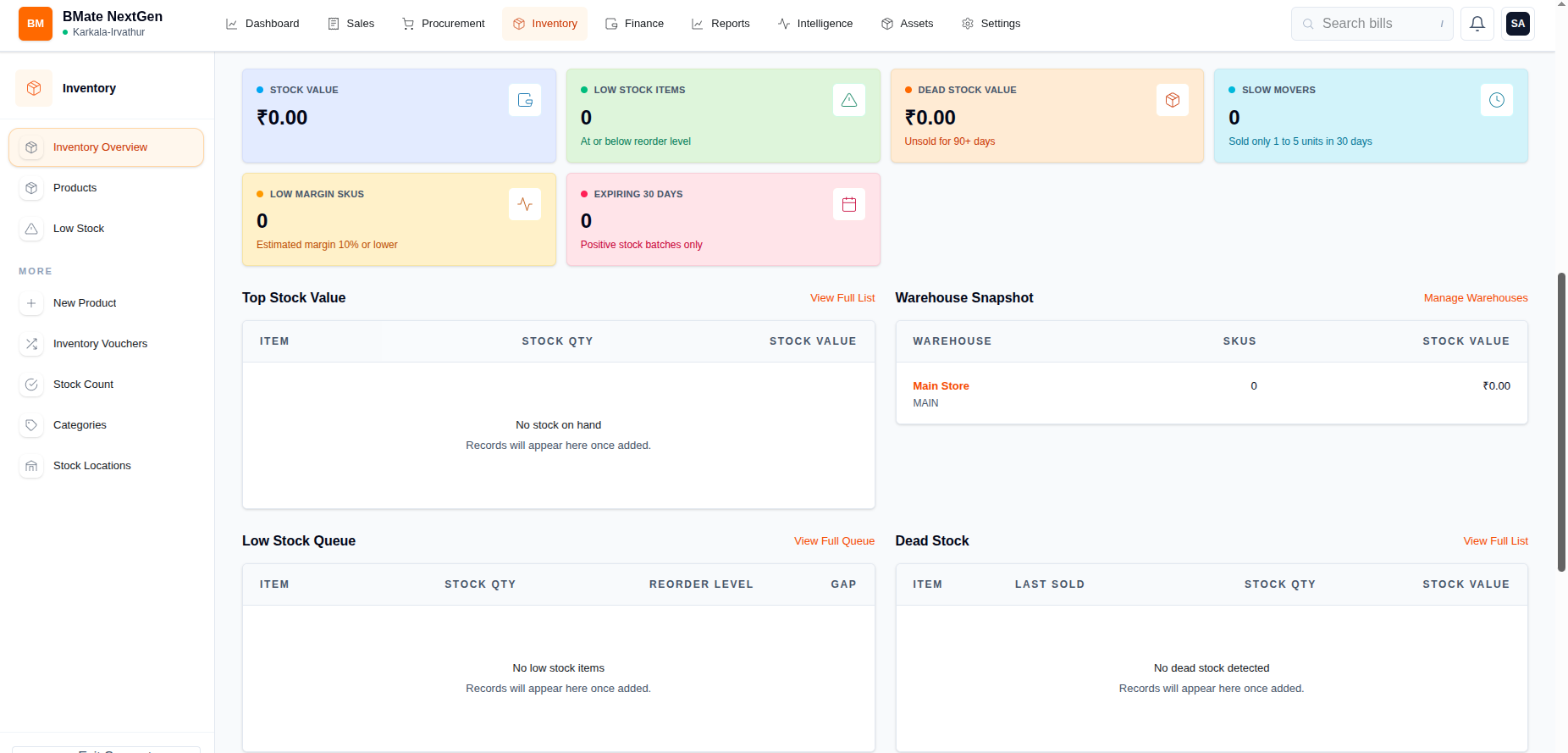This screenshot has width=1568, height=753.
Task: Open the SA user avatar menu
Action: pos(1518,24)
